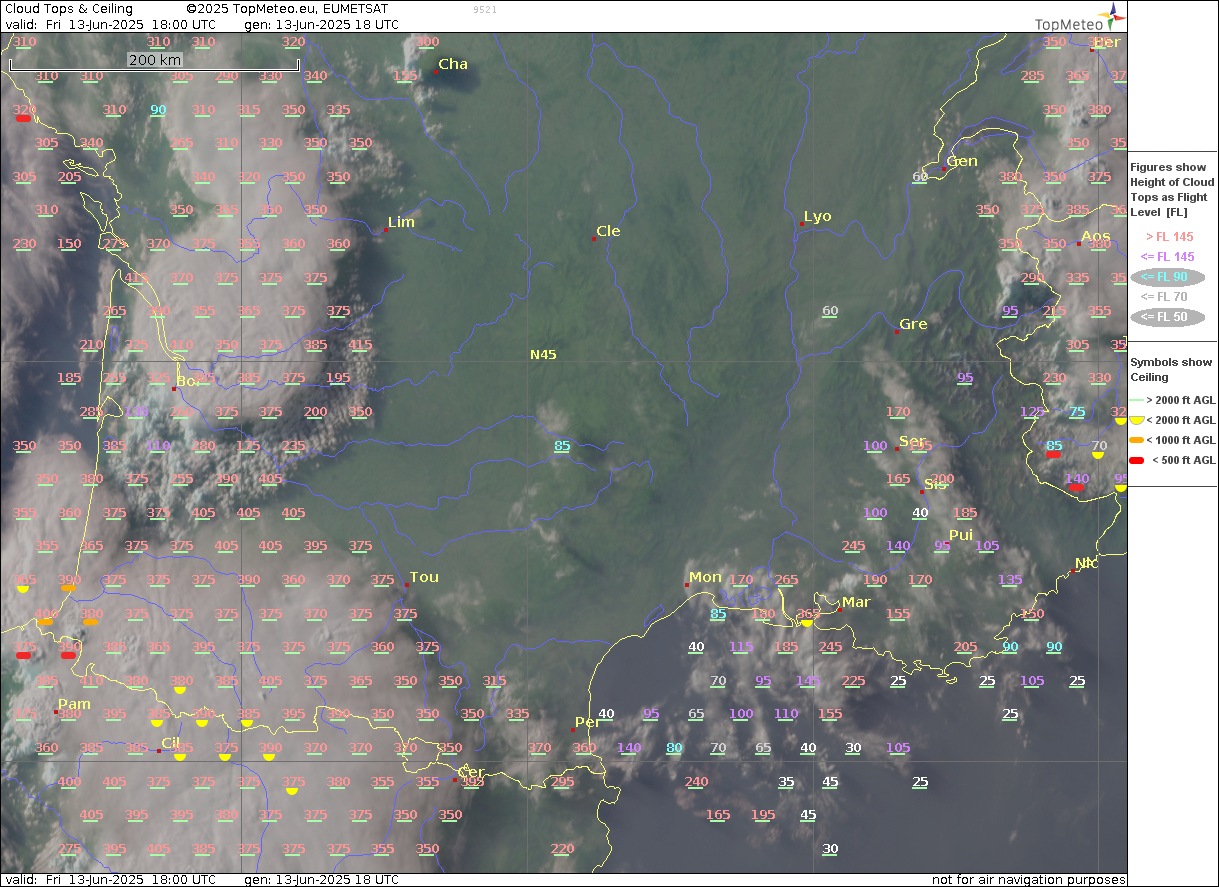
Task: Click the 'Sis' city label
Action: pyautogui.click(x=935, y=484)
